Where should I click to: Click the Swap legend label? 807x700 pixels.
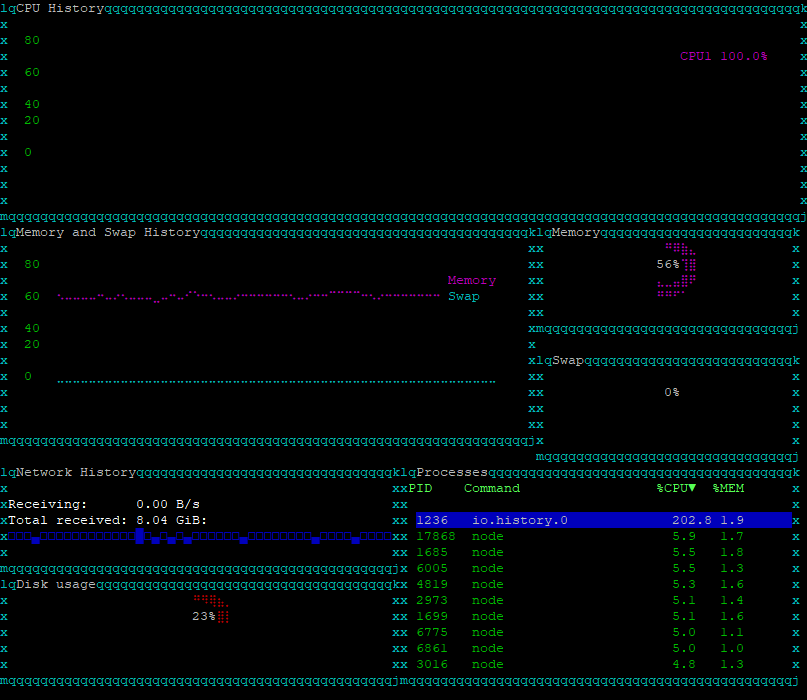[464, 296]
